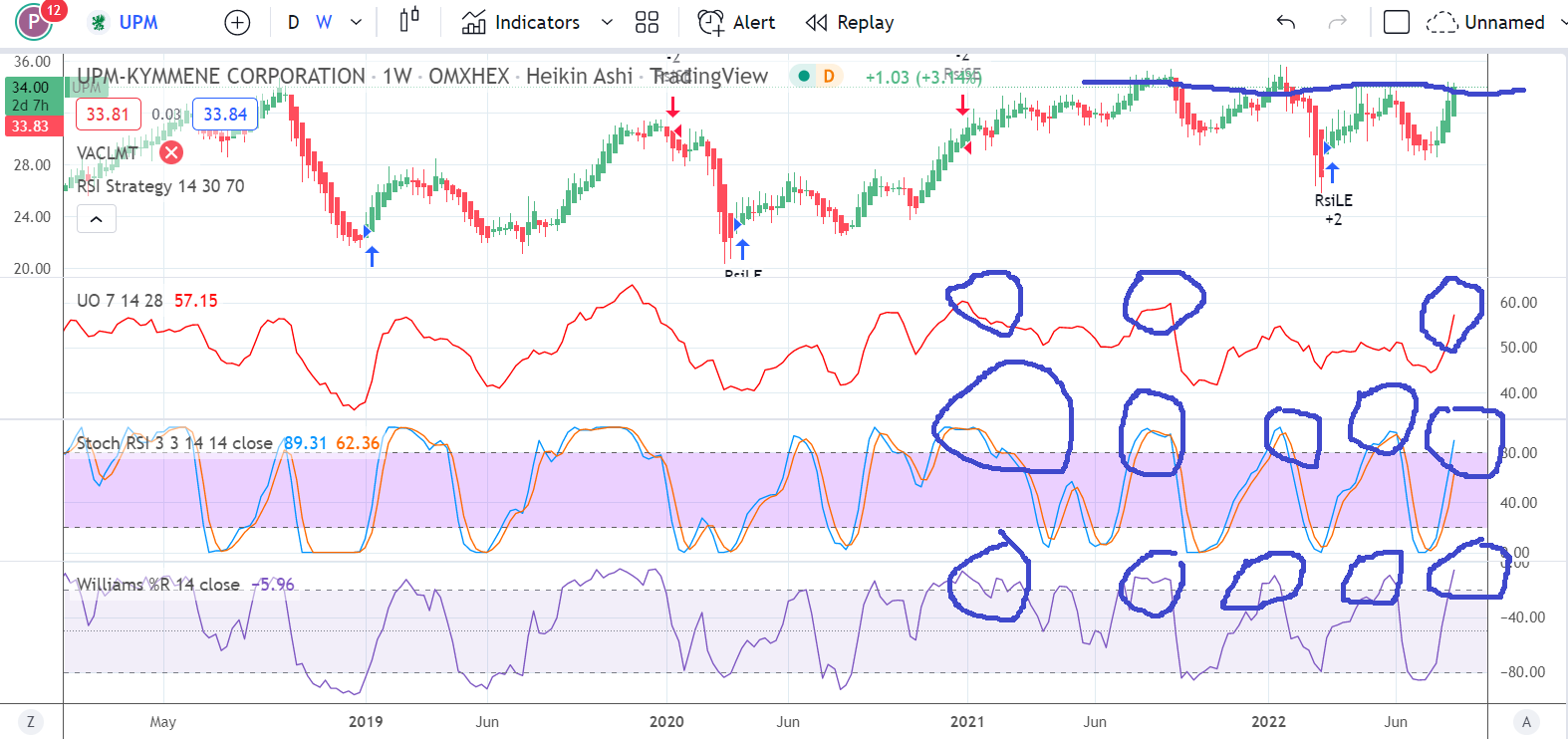
Task: Open the Indicators dialog
Action: [x=521, y=22]
